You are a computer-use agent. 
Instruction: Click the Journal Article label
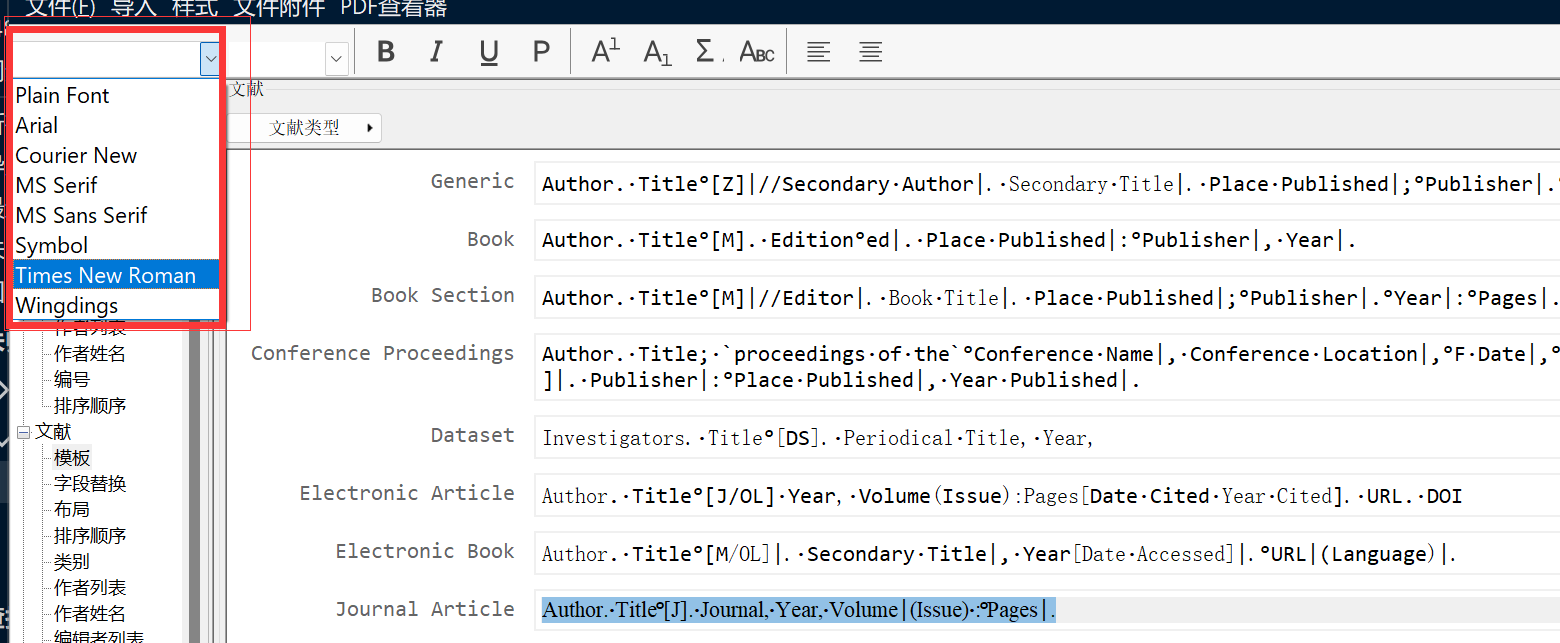click(425, 609)
